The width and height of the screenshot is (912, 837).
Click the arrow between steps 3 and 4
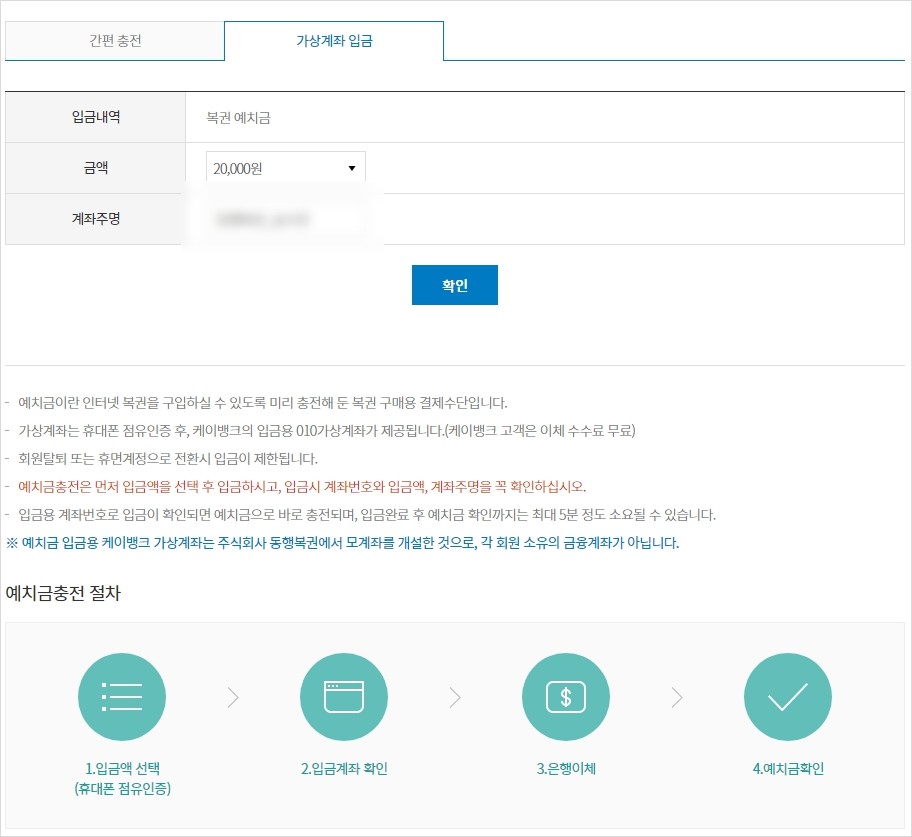(677, 697)
